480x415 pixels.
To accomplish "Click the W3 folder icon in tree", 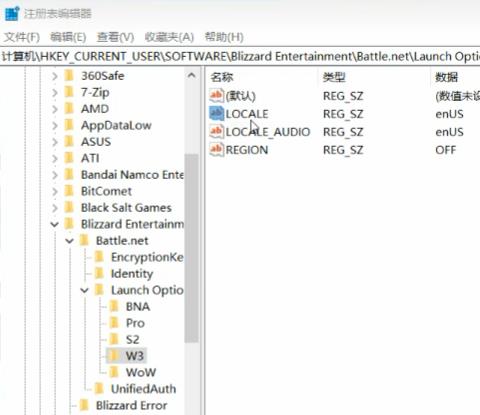I will [114, 356].
